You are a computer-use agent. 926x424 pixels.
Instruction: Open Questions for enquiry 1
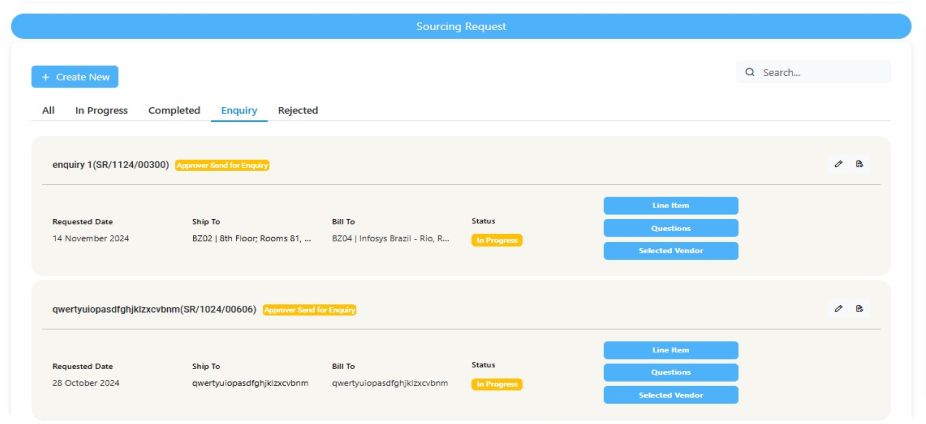pyautogui.click(x=671, y=228)
